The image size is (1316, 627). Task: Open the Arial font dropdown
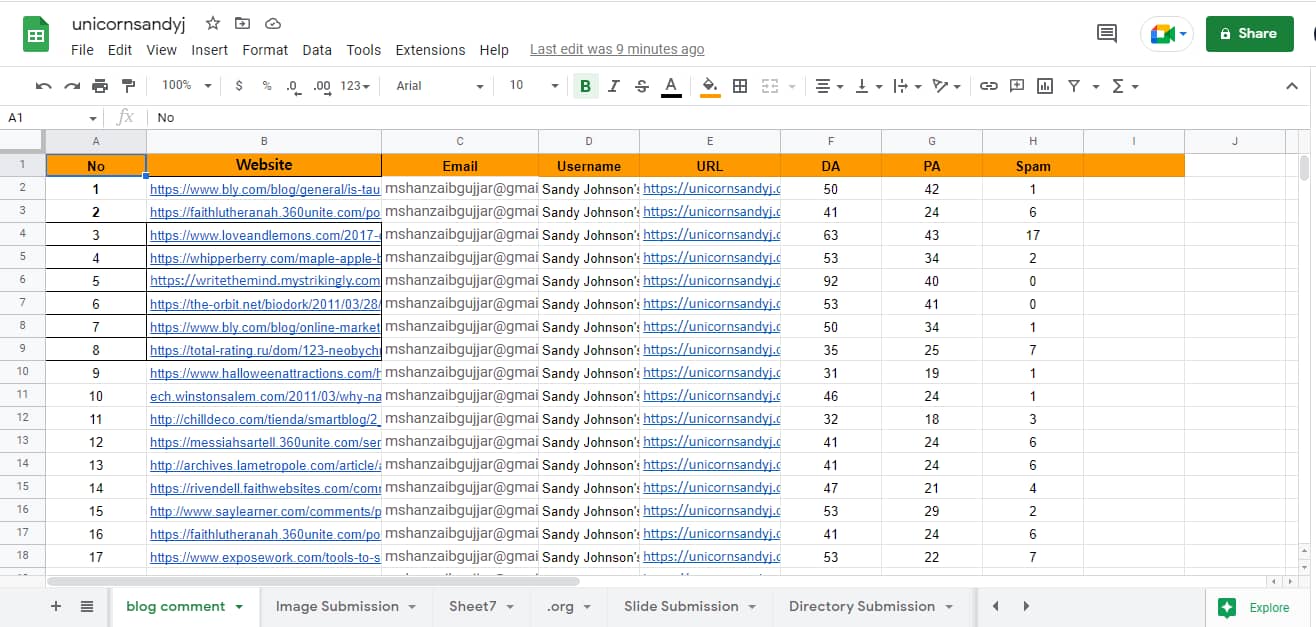(440, 86)
